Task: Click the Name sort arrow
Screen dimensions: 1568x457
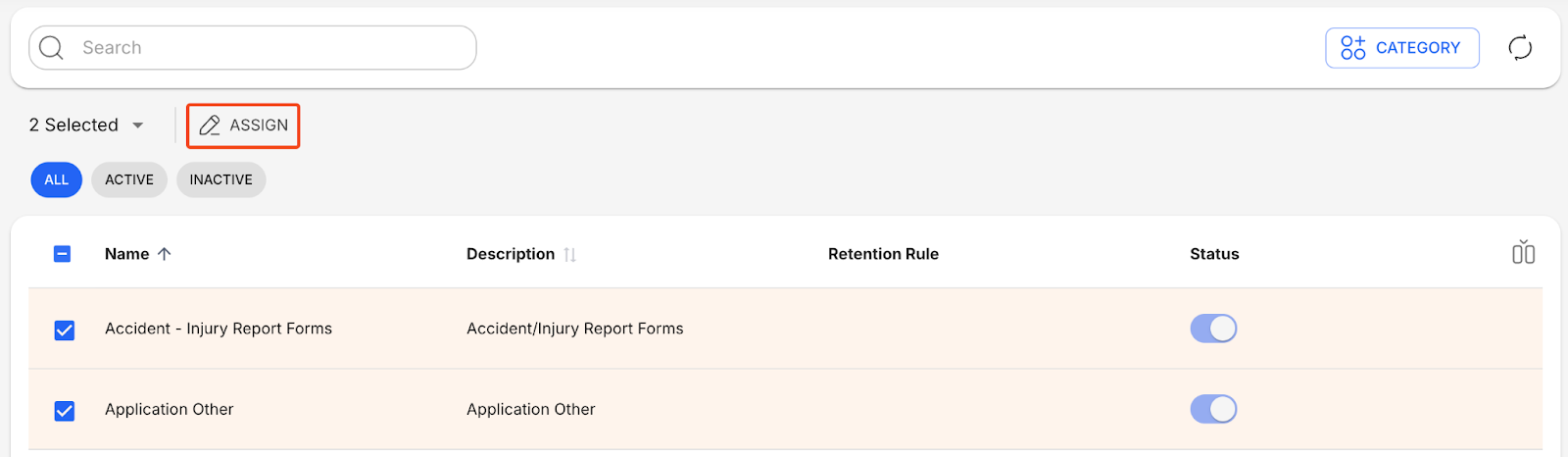Action: [165, 254]
